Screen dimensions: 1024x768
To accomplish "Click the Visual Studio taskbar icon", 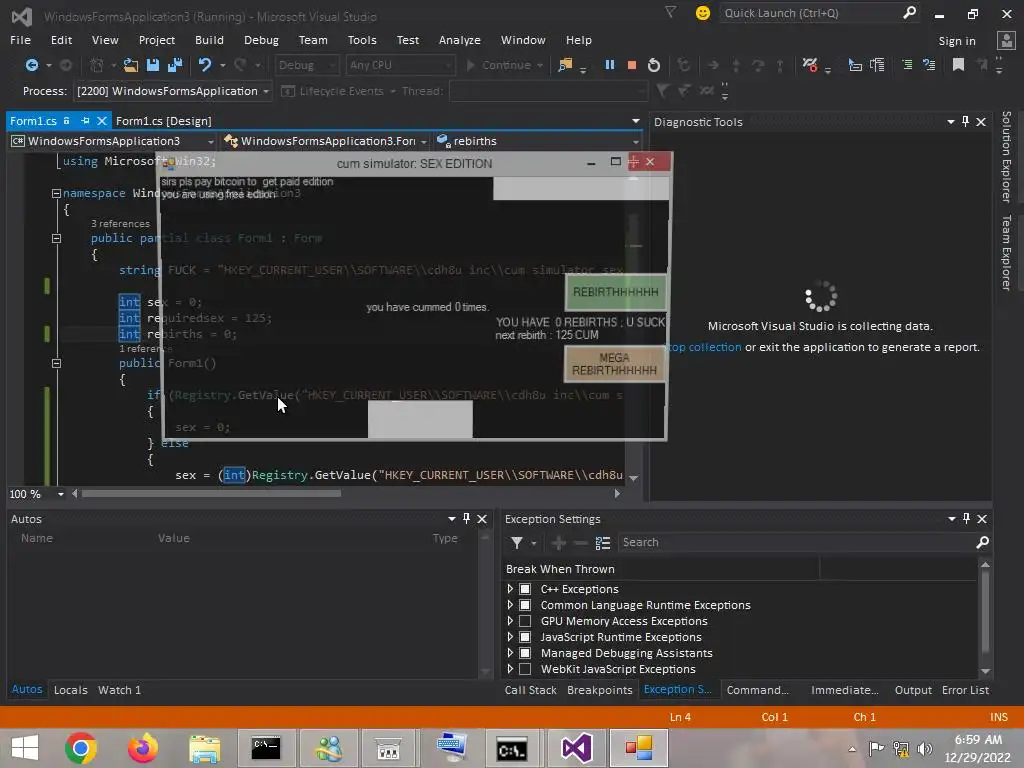I will tap(576, 748).
